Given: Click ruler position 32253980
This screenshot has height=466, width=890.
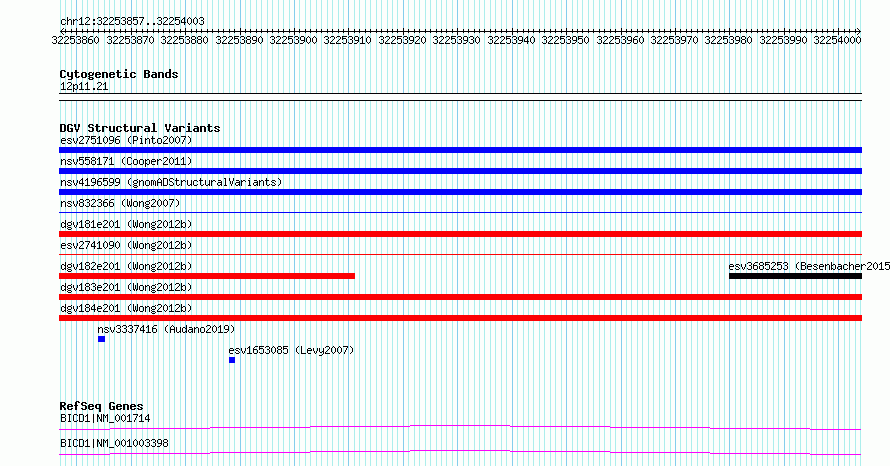Looking at the screenshot, I should click(x=728, y=40).
